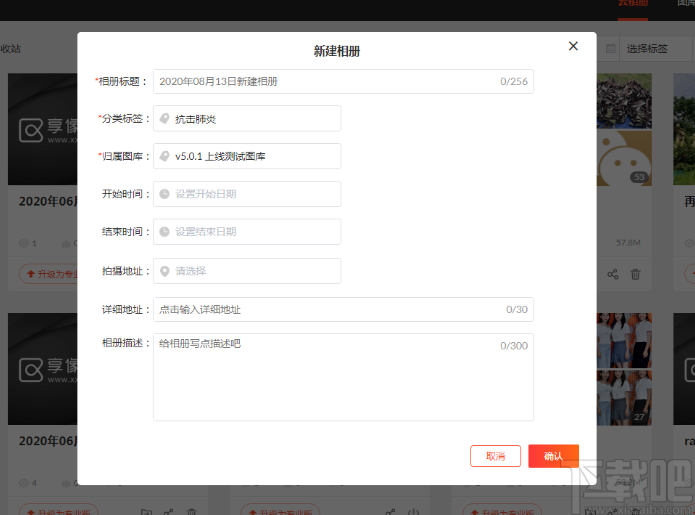Click the 确认 button

[x=553, y=456]
